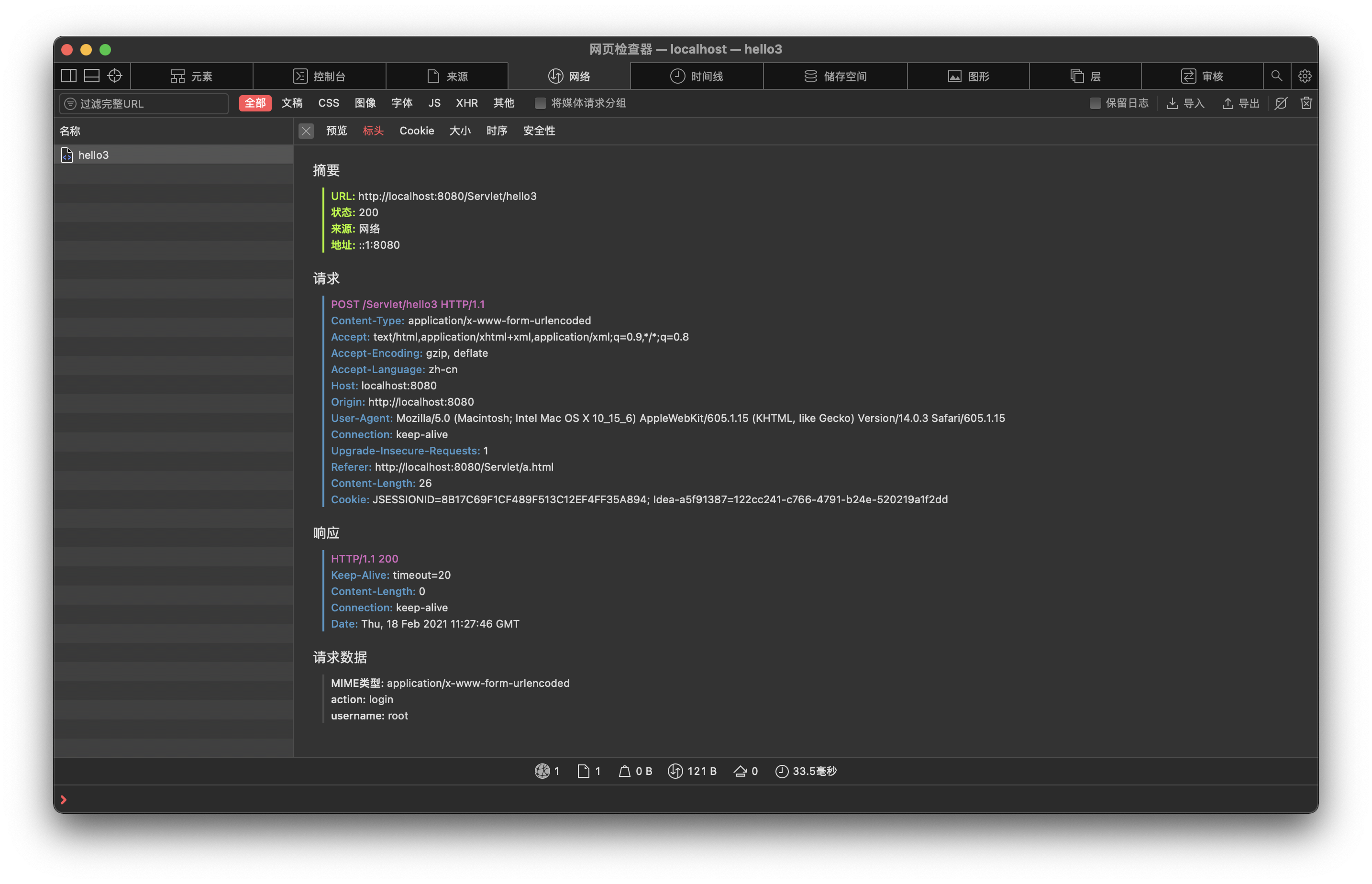Select the 全部 filter button

pyautogui.click(x=255, y=103)
